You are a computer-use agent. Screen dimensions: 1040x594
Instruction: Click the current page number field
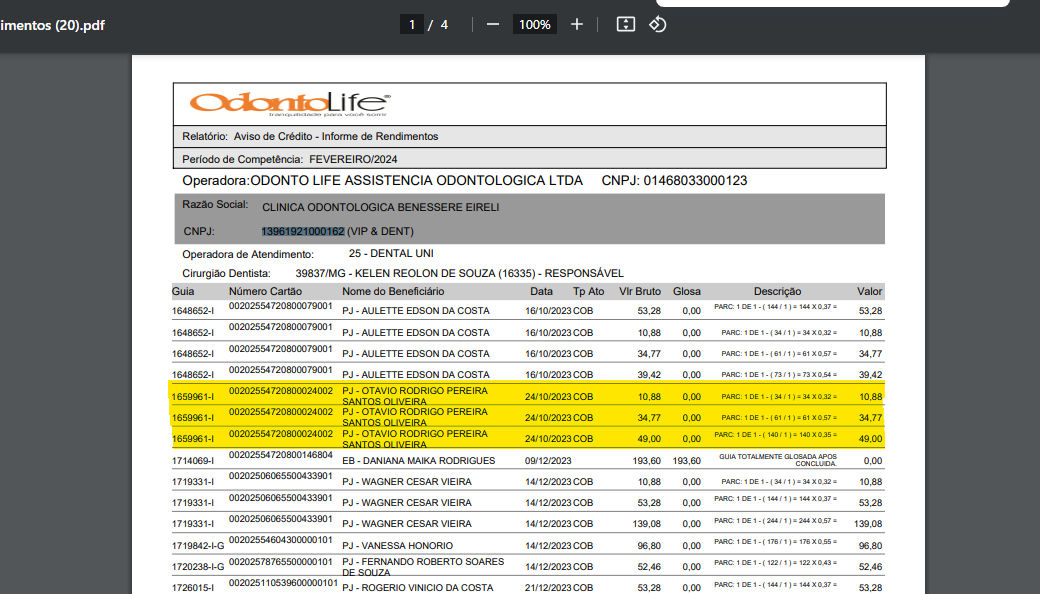pyautogui.click(x=411, y=24)
